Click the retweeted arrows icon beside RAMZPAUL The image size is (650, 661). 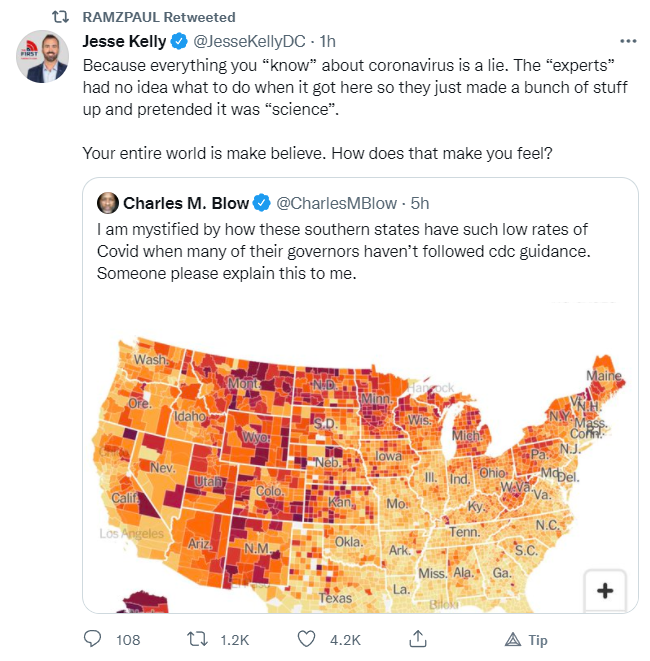point(60,17)
